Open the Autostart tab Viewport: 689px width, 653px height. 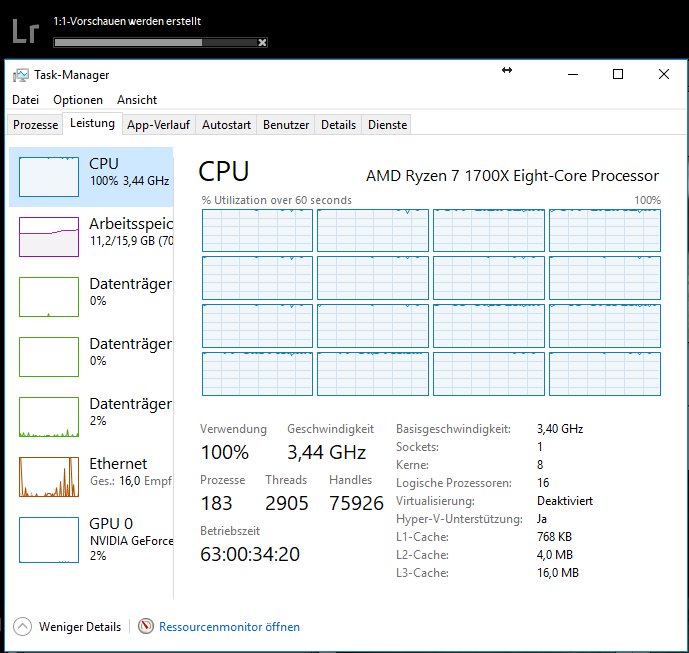[x=226, y=125]
